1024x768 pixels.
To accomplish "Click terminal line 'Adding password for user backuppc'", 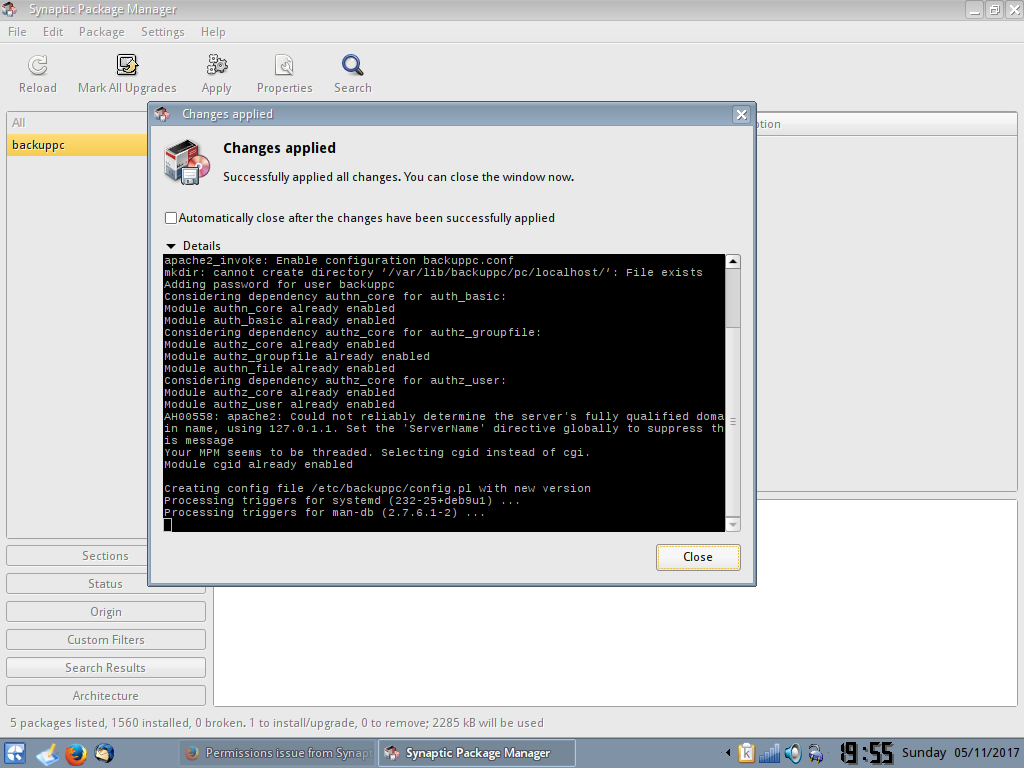I will pyautogui.click(x=280, y=285).
